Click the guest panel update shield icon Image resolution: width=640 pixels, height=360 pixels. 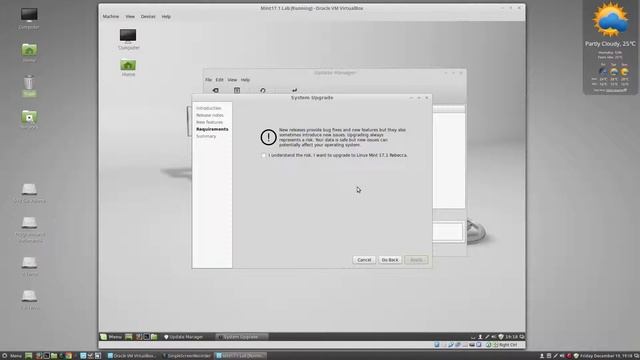pyautogui.click(x=501, y=337)
